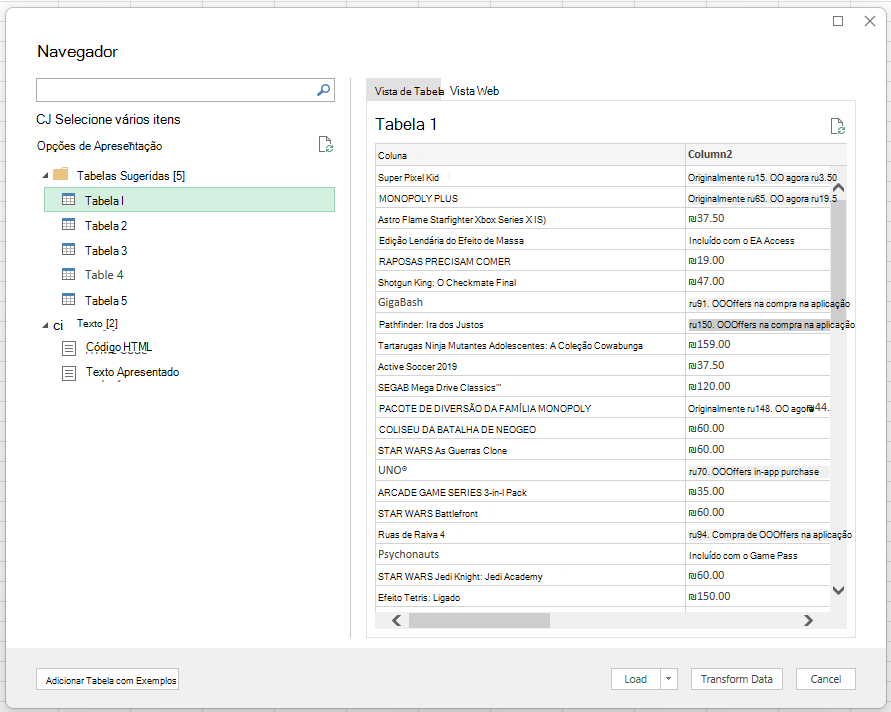
Task: Close the Navegador dialog
Action: [869, 21]
